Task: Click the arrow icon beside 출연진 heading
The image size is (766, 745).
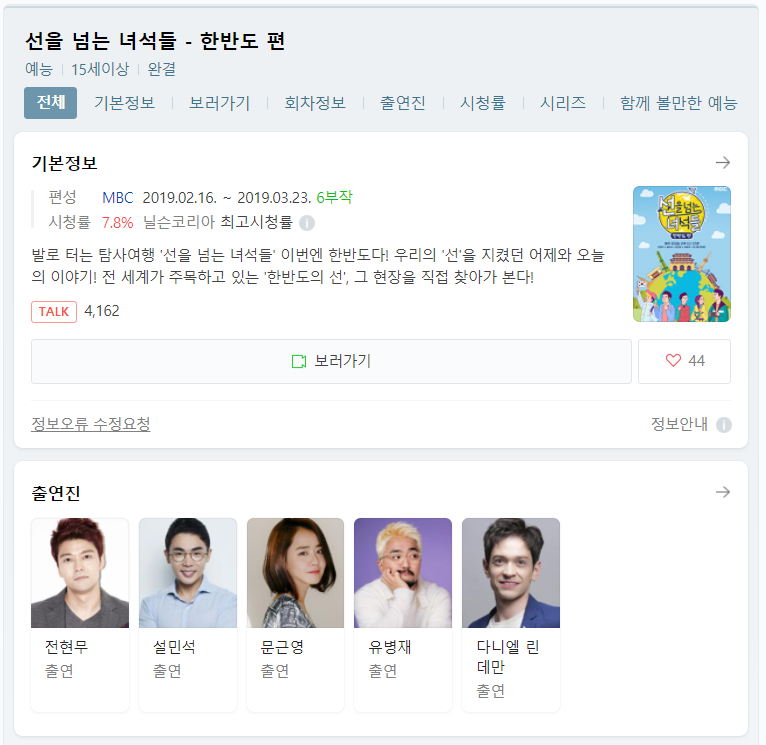Action: 723,492
